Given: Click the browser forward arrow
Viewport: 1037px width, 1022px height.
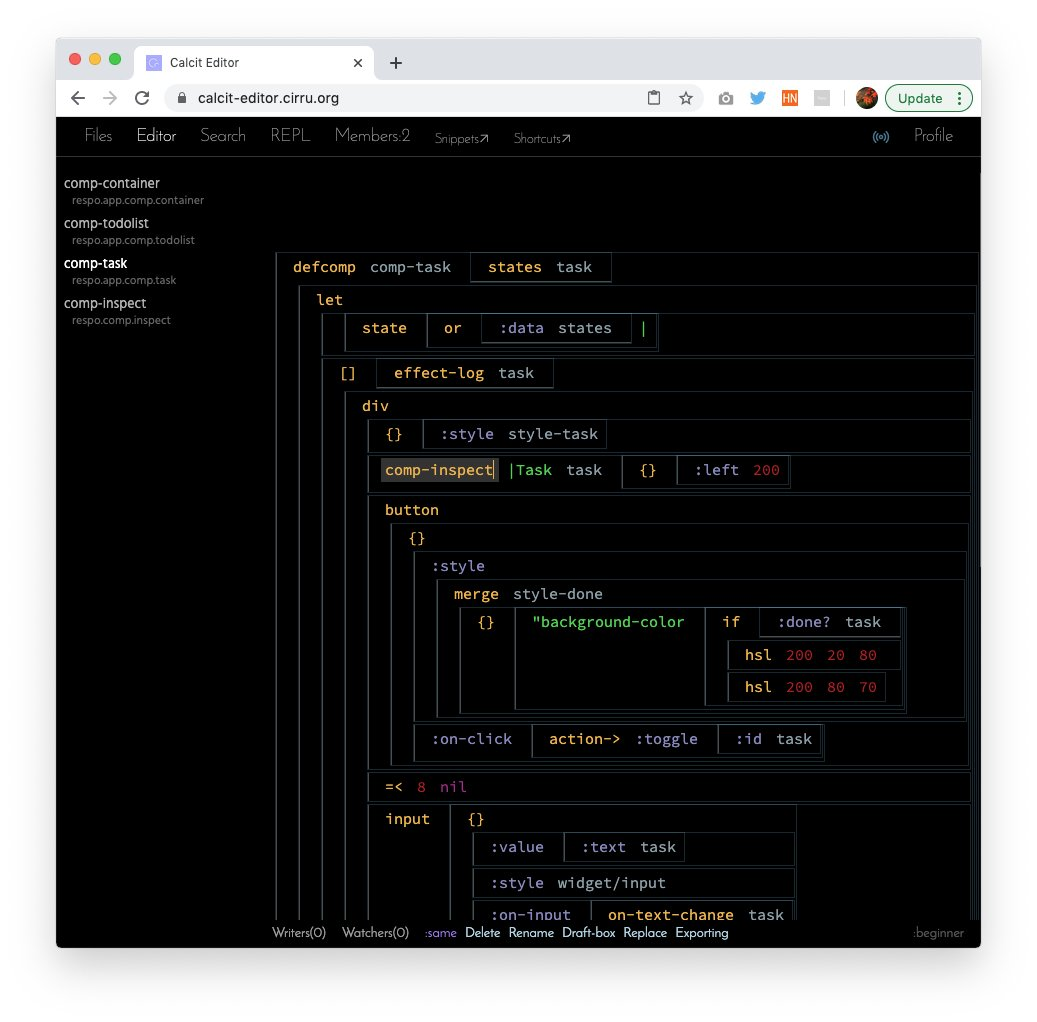Looking at the screenshot, I should pyautogui.click(x=110, y=98).
